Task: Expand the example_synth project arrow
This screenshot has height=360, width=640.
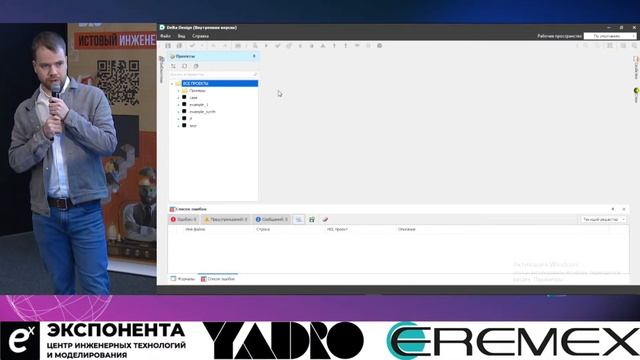Action: (x=178, y=111)
